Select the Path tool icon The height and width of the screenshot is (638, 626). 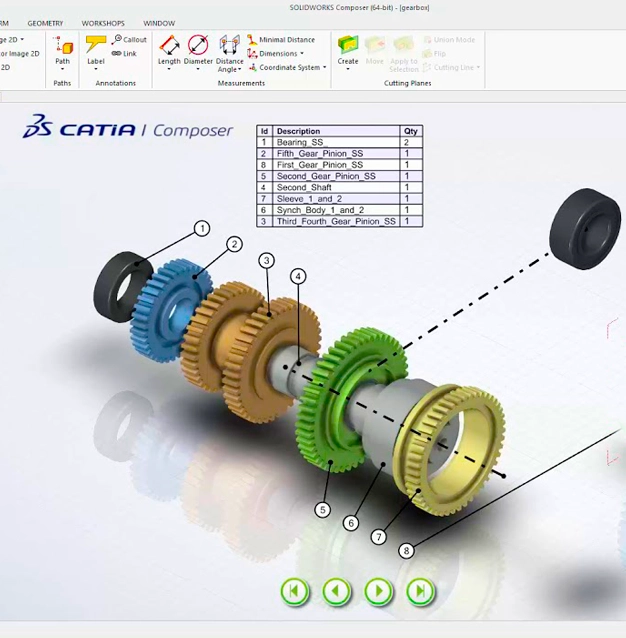tap(64, 45)
